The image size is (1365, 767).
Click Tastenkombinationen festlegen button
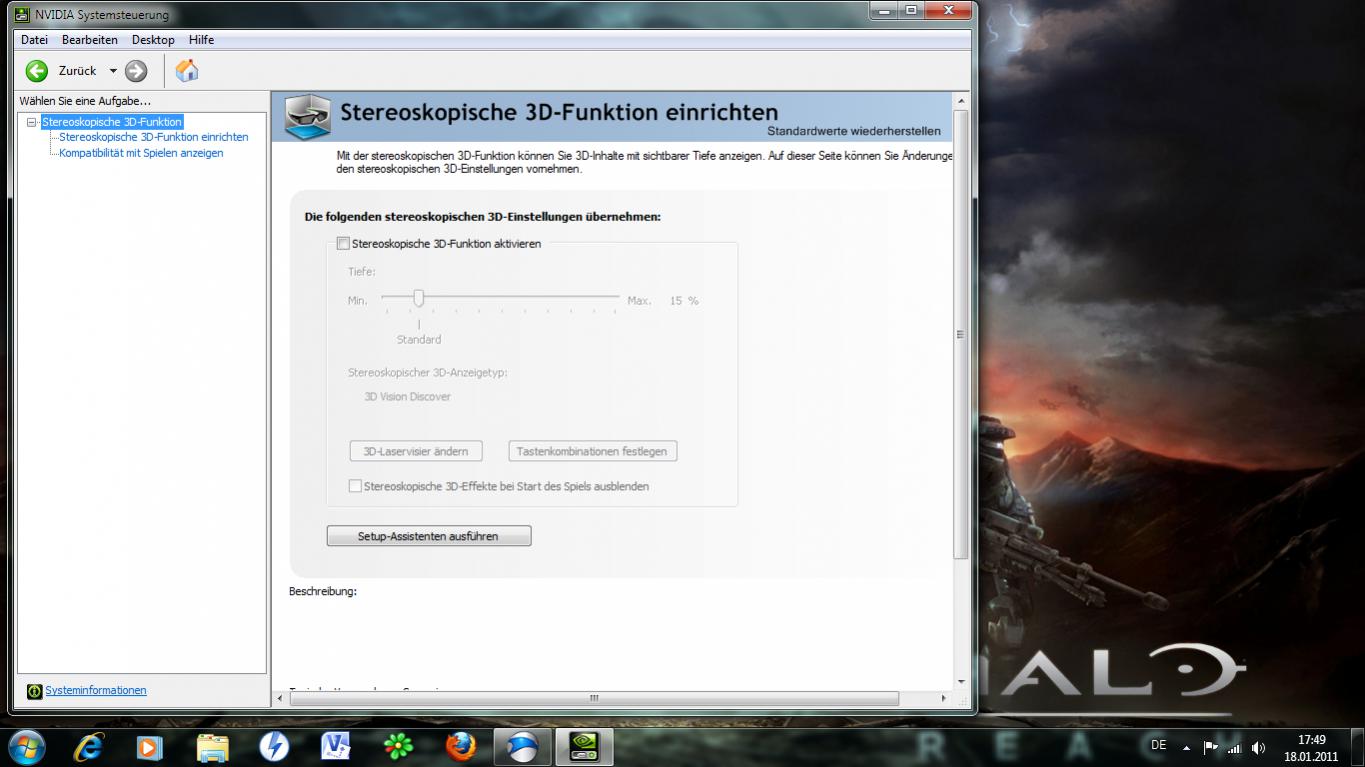593,451
